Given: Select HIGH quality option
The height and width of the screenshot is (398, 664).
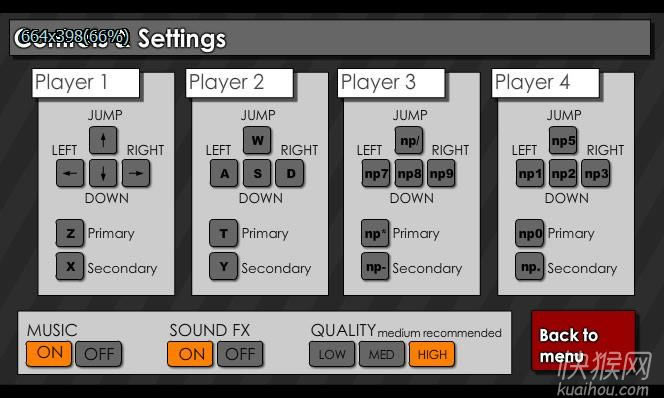Looking at the screenshot, I should [x=432, y=354].
